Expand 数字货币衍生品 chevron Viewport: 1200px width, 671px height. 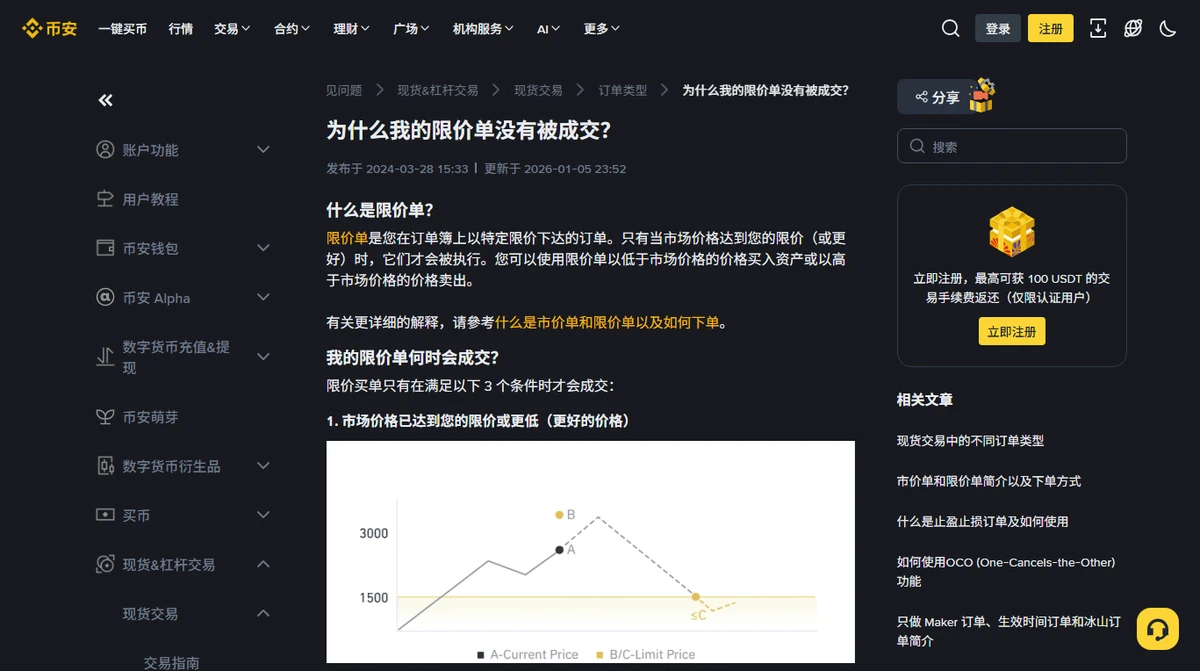point(264,466)
